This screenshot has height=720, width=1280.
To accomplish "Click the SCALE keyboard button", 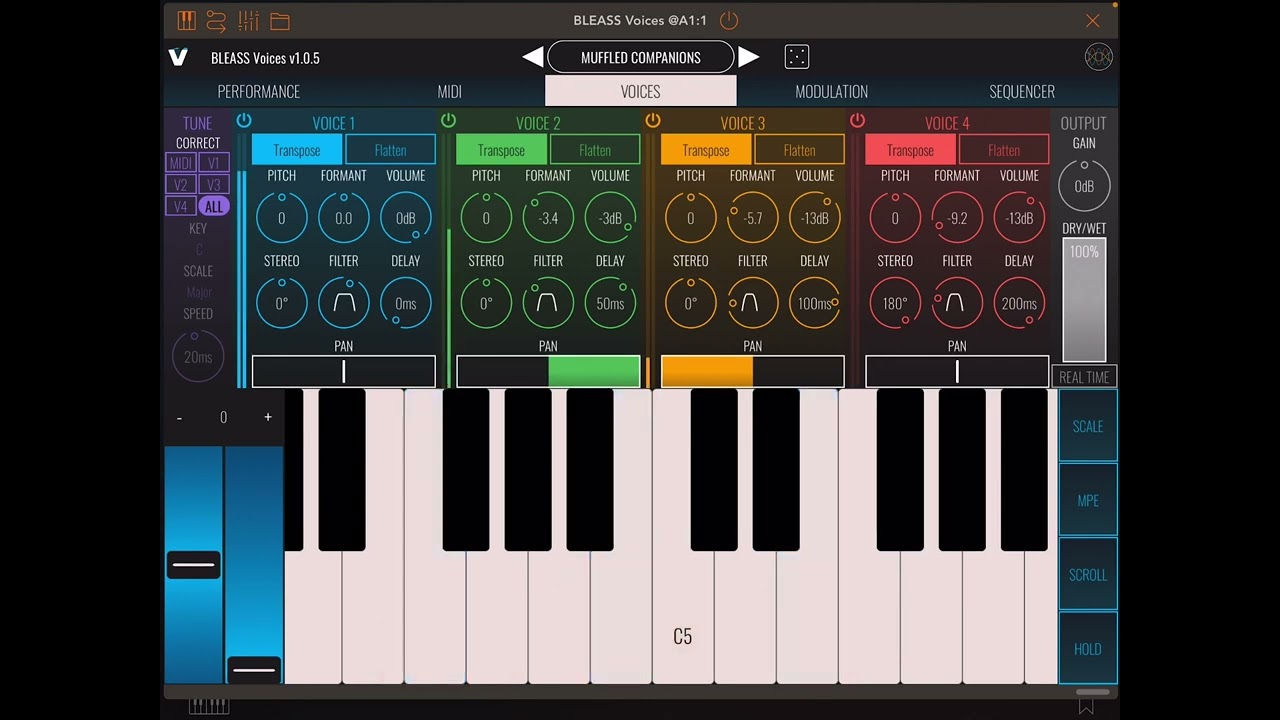I will tap(1088, 426).
